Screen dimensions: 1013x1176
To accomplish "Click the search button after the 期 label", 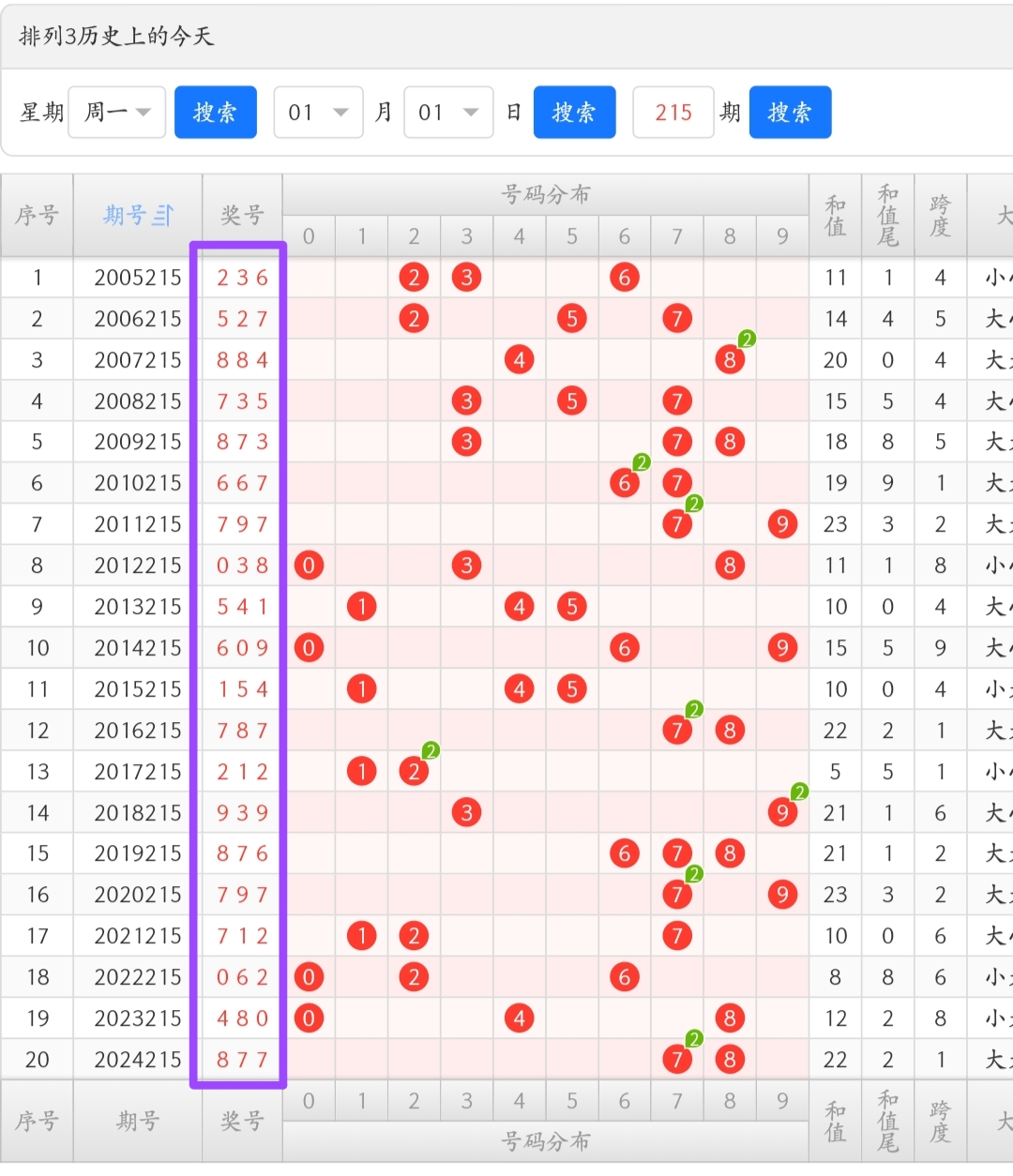I will tap(790, 113).
